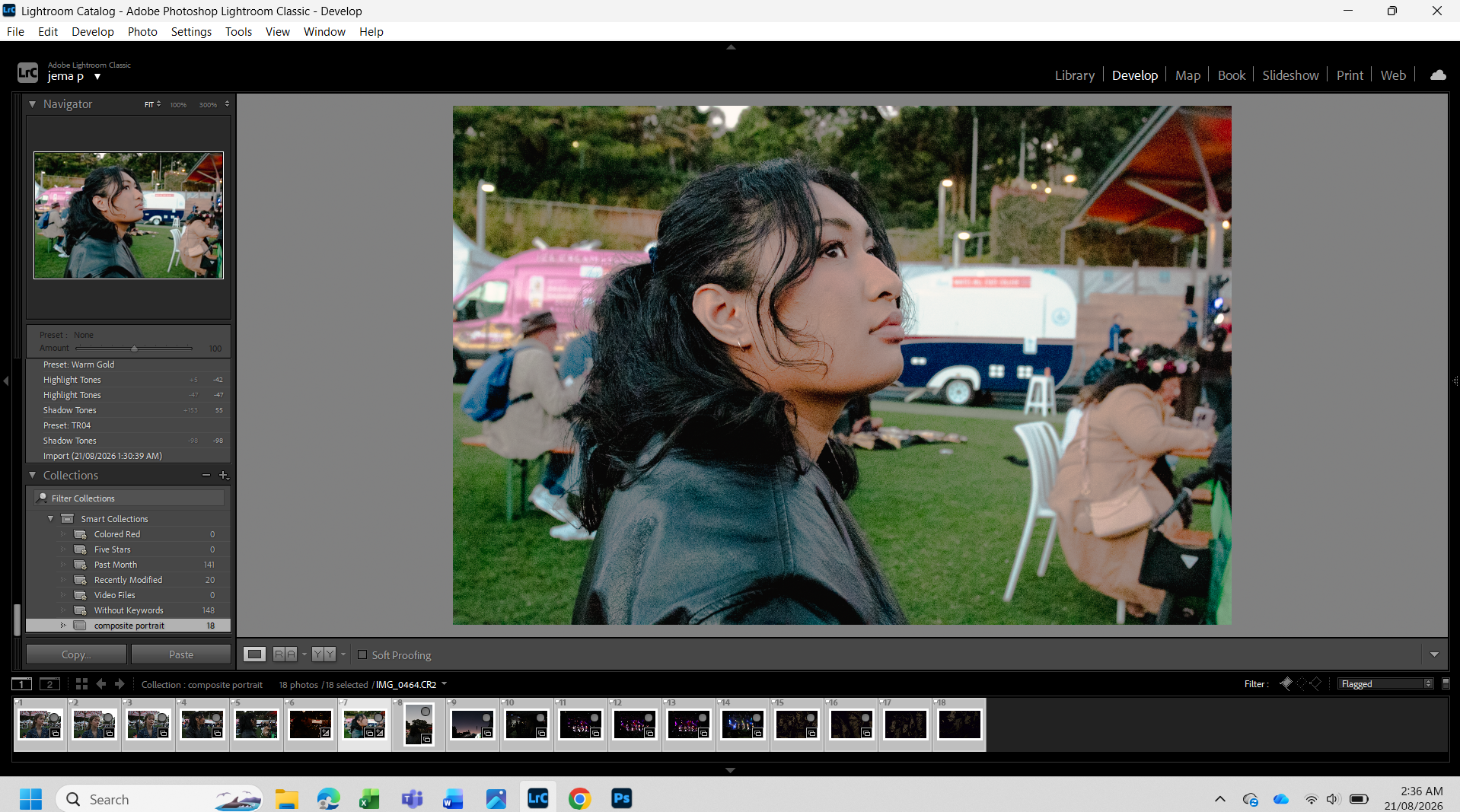Image resolution: width=1460 pixels, height=812 pixels.
Task: Click the Lightroom Classic LrC logo
Action: 27,72
